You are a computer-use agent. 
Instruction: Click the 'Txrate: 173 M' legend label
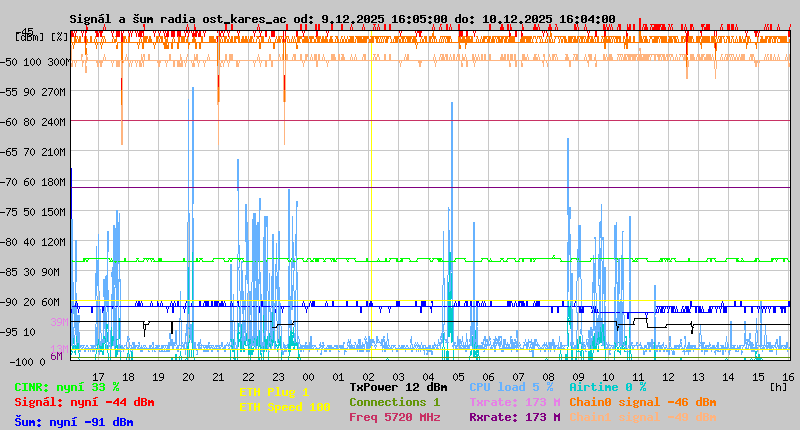515,402
